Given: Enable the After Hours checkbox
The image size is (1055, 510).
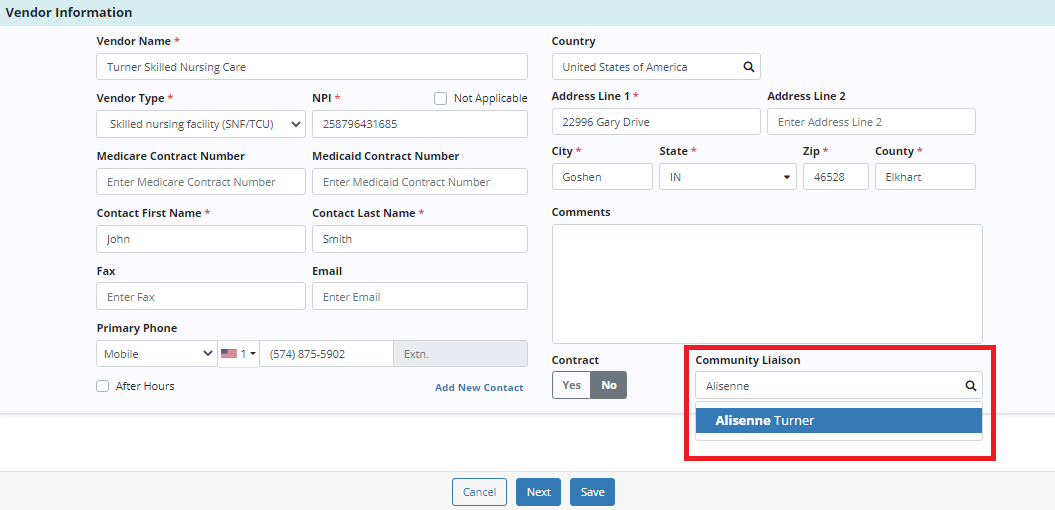Looking at the screenshot, I should (103, 386).
